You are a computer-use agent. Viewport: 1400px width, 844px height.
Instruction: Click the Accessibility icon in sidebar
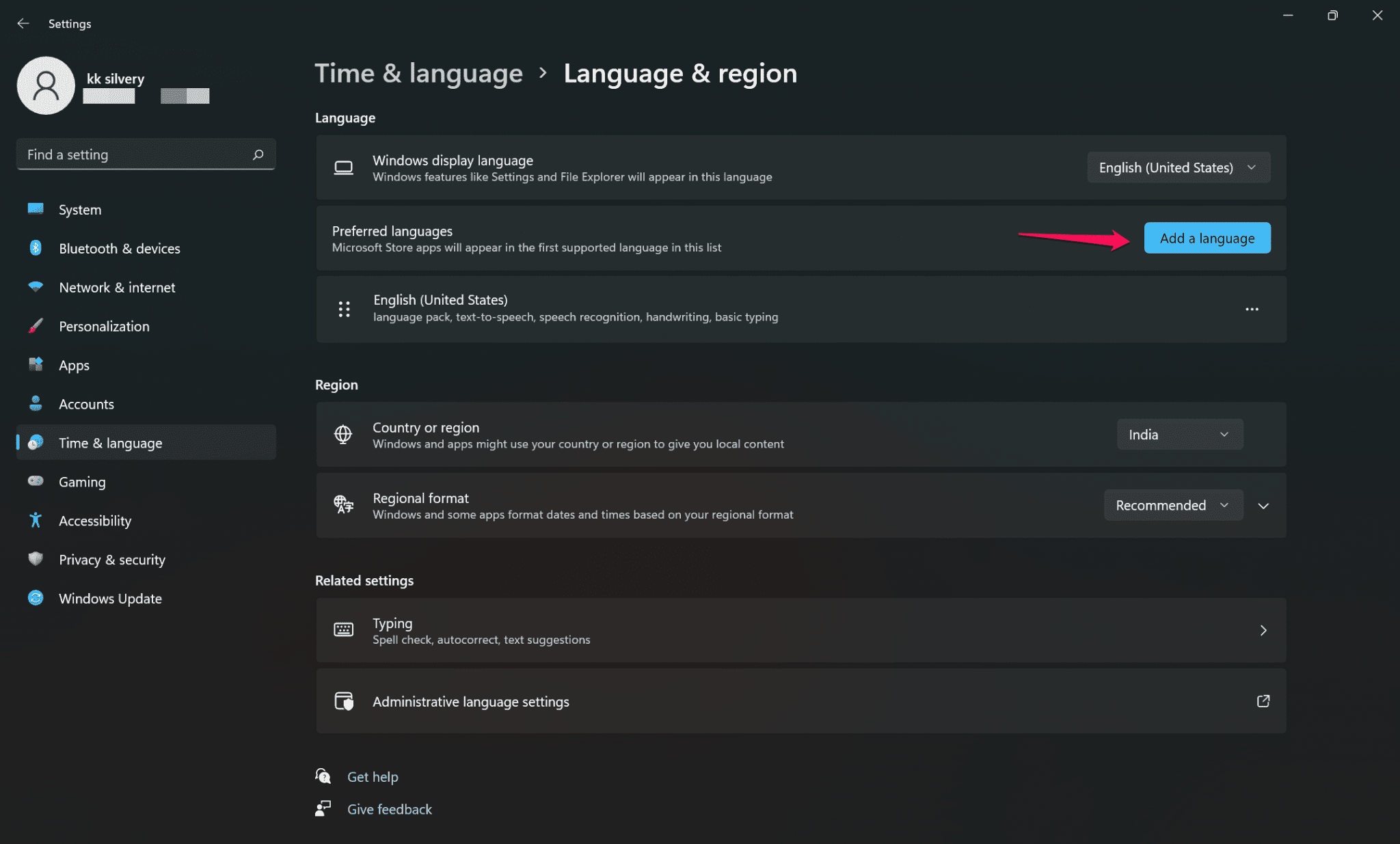pyautogui.click(x=35, y=520)
